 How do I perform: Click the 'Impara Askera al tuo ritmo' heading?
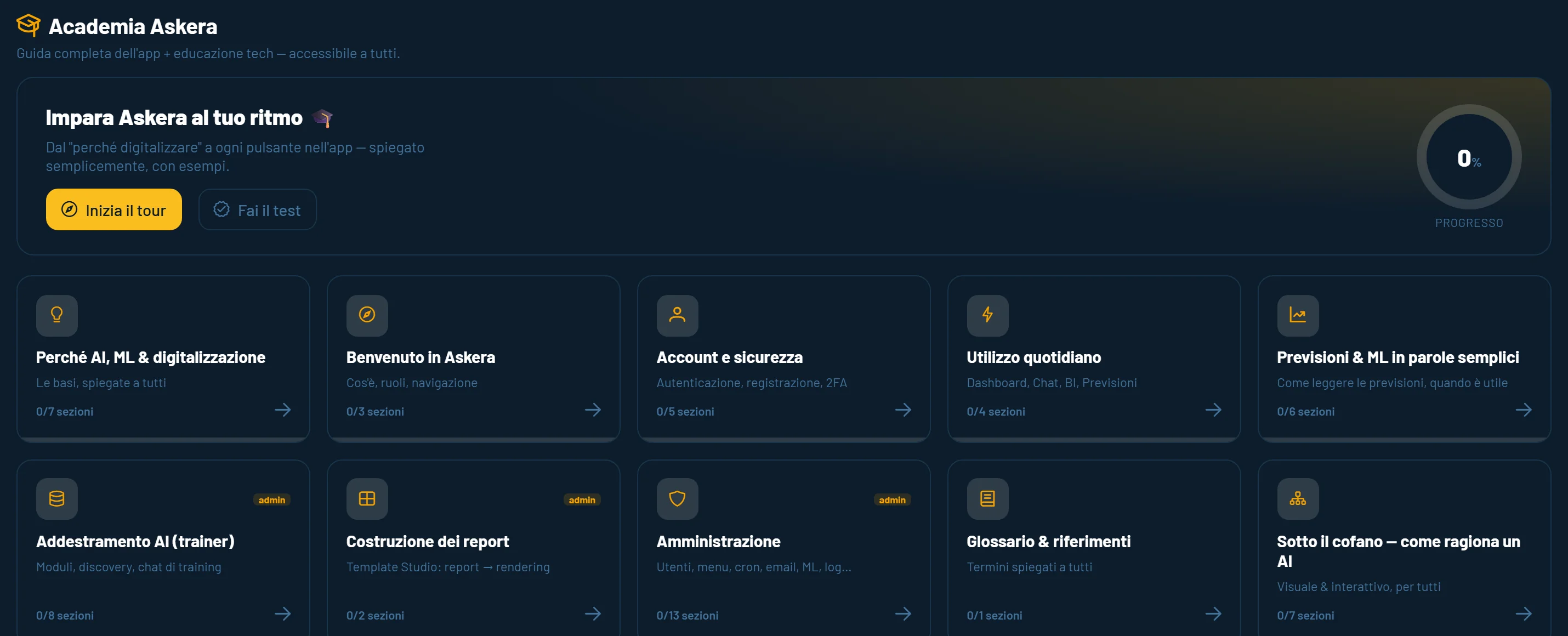pos(174,117)
